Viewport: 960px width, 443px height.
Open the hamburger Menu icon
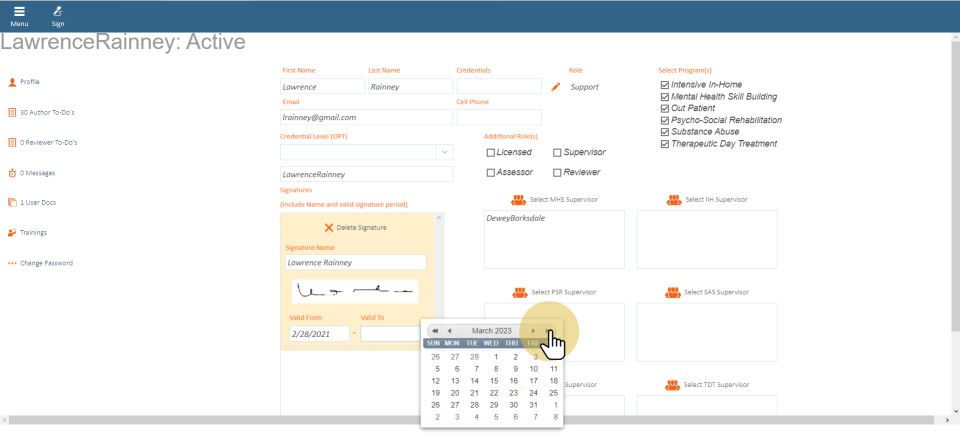[19, 12]
